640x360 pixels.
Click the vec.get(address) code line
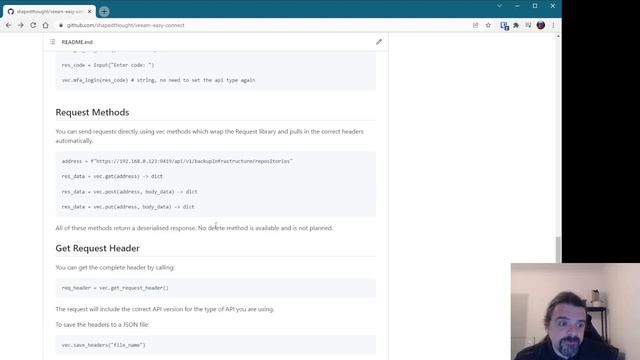(x=112, y=176)
